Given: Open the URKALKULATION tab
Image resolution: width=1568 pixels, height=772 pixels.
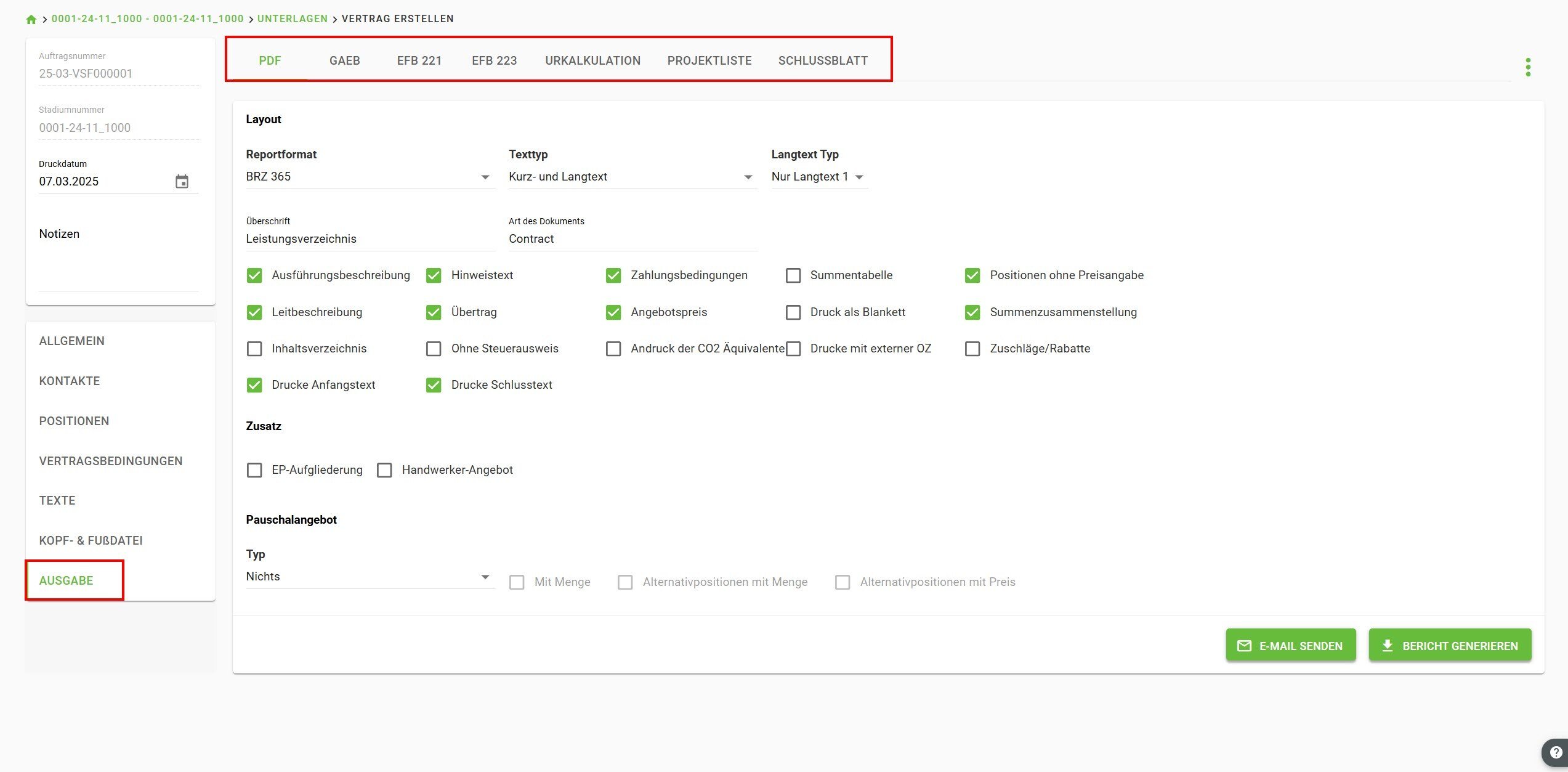Looking at the screenshot, I should (592, 60).
